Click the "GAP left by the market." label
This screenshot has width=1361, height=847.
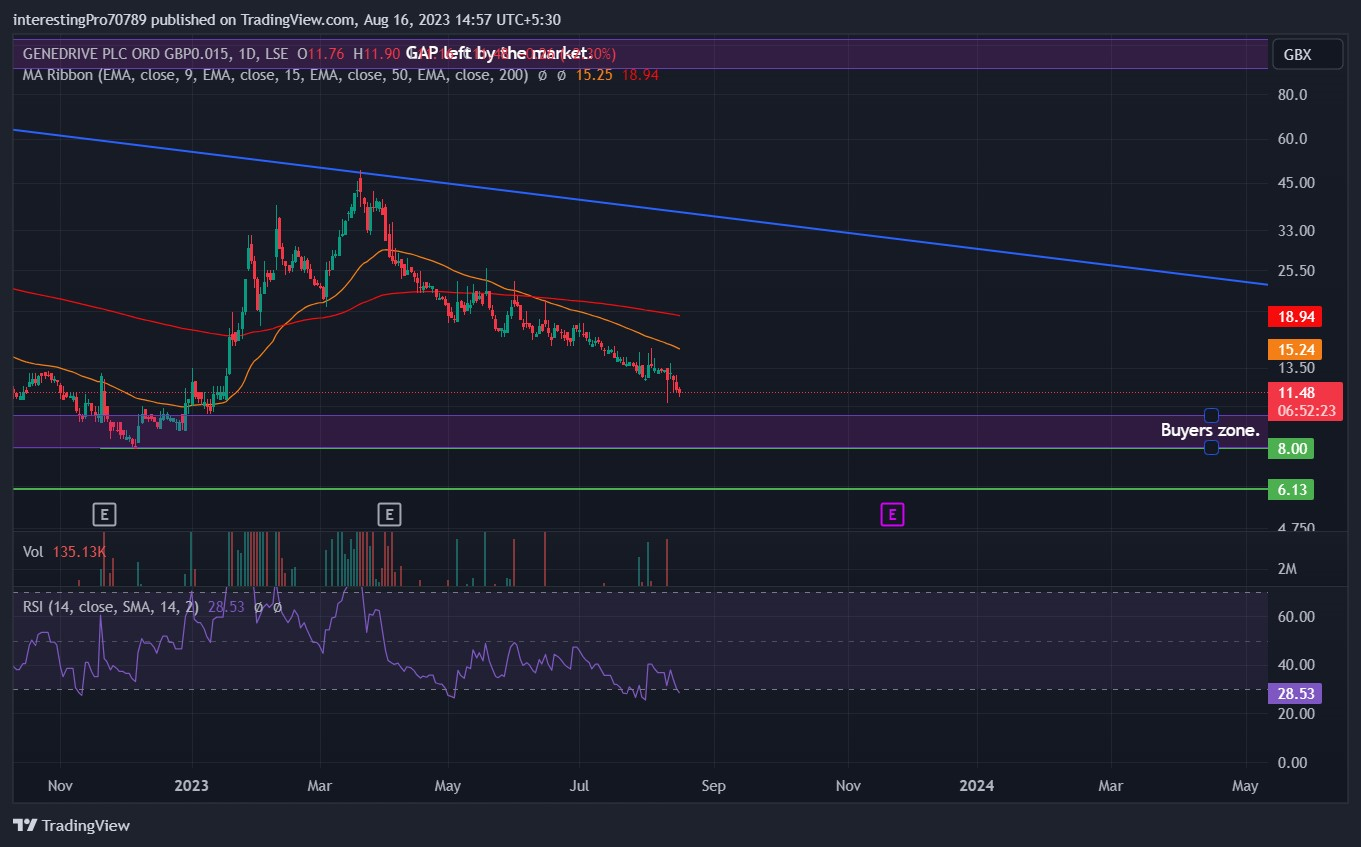pyautogui.click(x=499, y=53)
